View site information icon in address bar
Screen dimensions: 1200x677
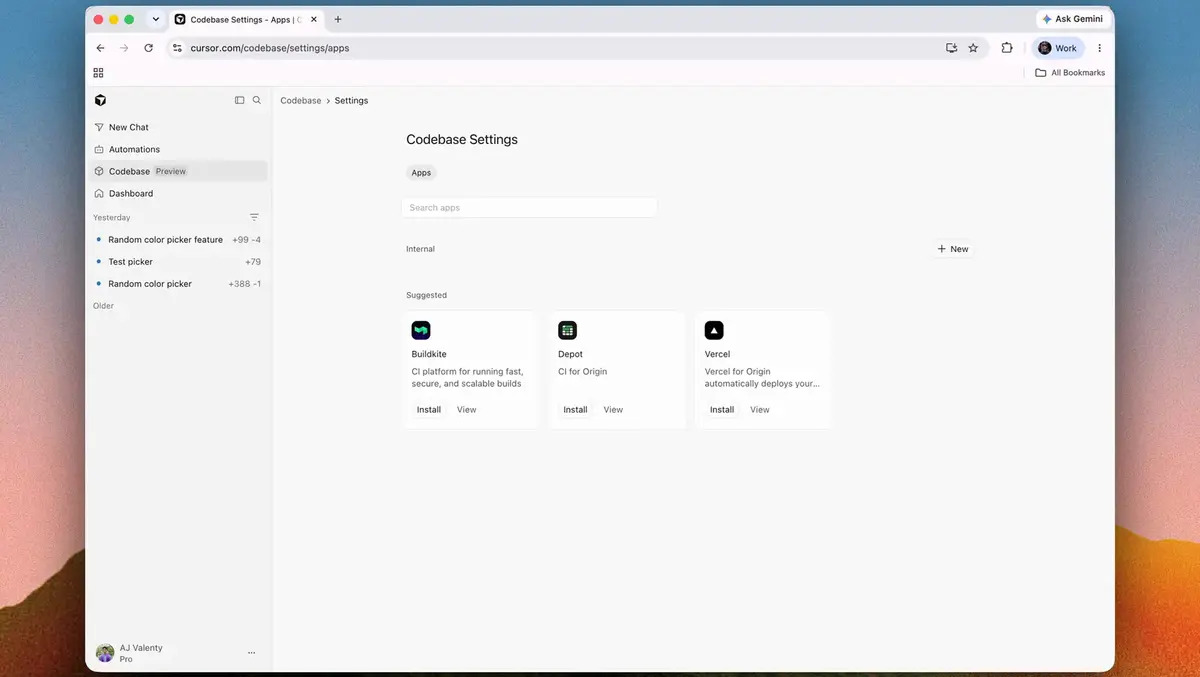(177, 48)
